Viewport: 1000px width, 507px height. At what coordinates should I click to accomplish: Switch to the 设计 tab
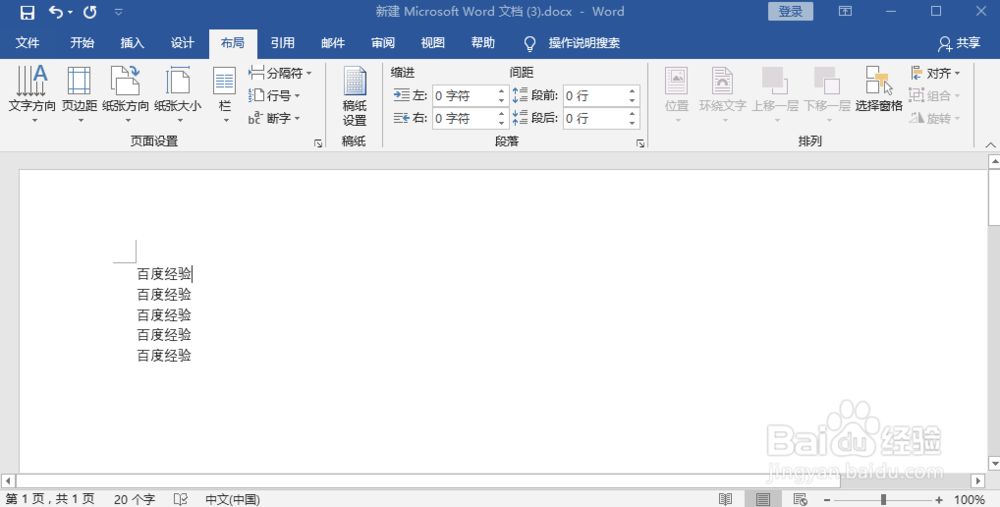[182, 43]
